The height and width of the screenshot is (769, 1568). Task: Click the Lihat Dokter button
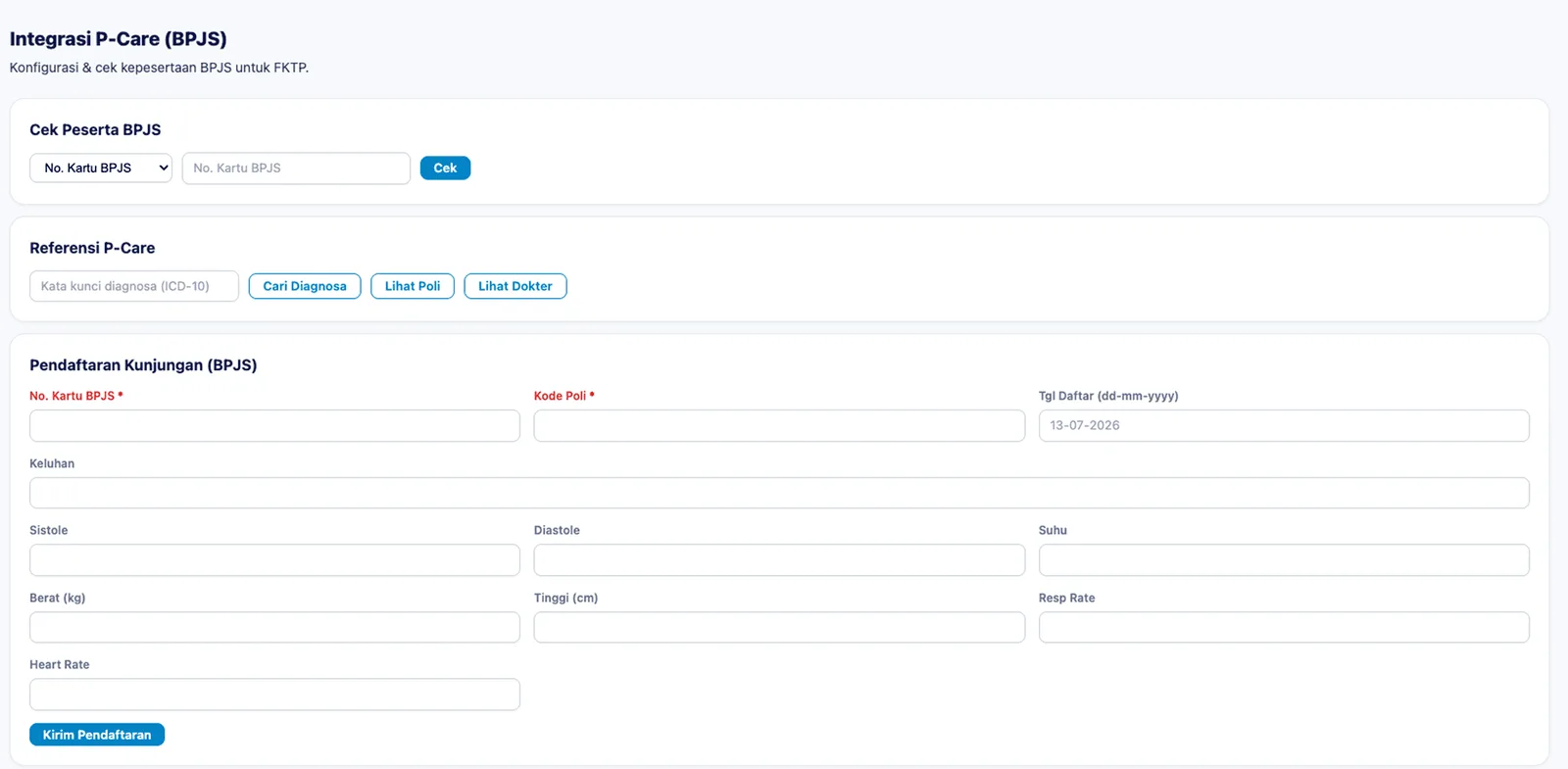click(515, 286)
